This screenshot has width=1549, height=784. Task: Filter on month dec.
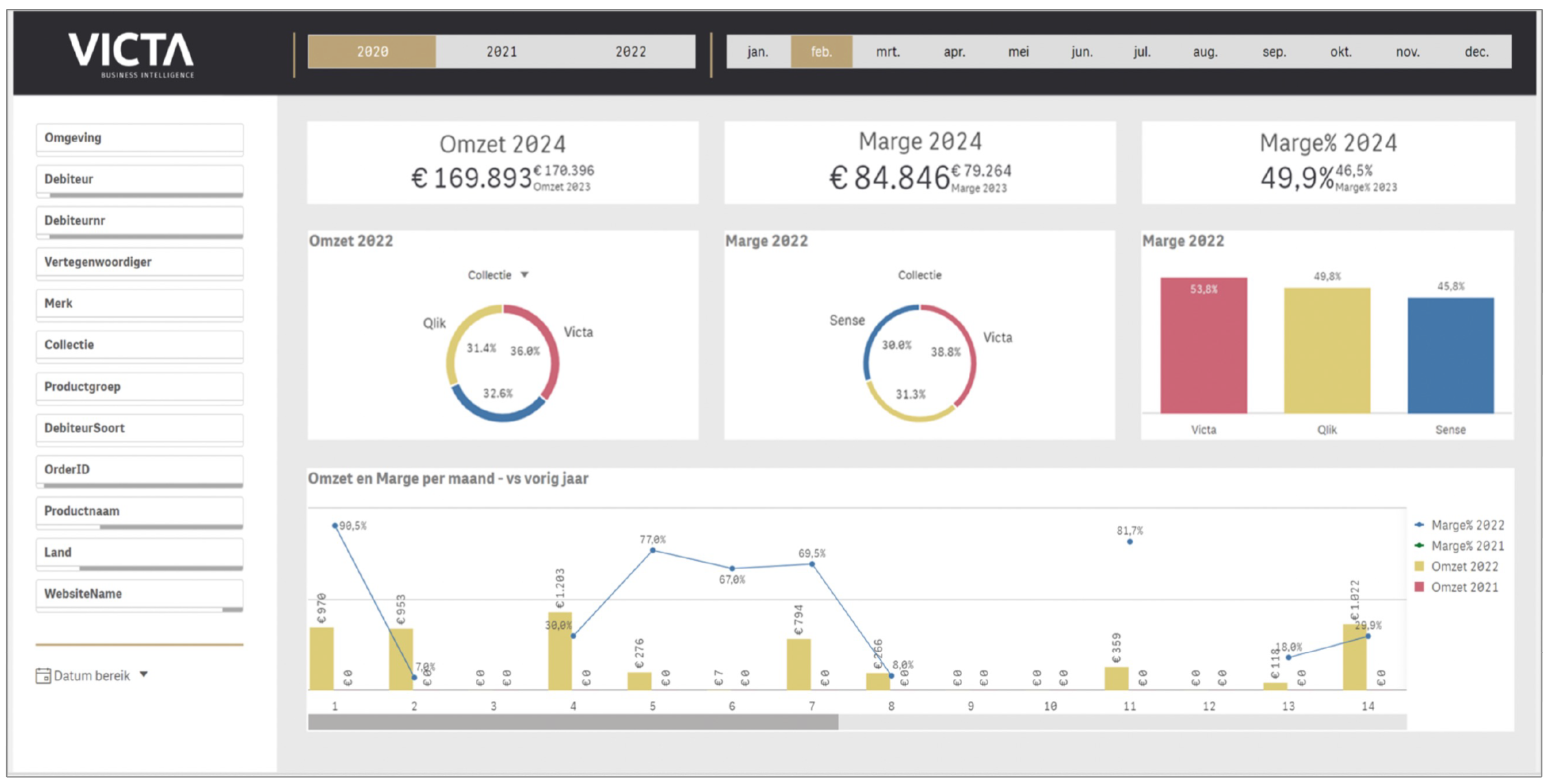1477,51
